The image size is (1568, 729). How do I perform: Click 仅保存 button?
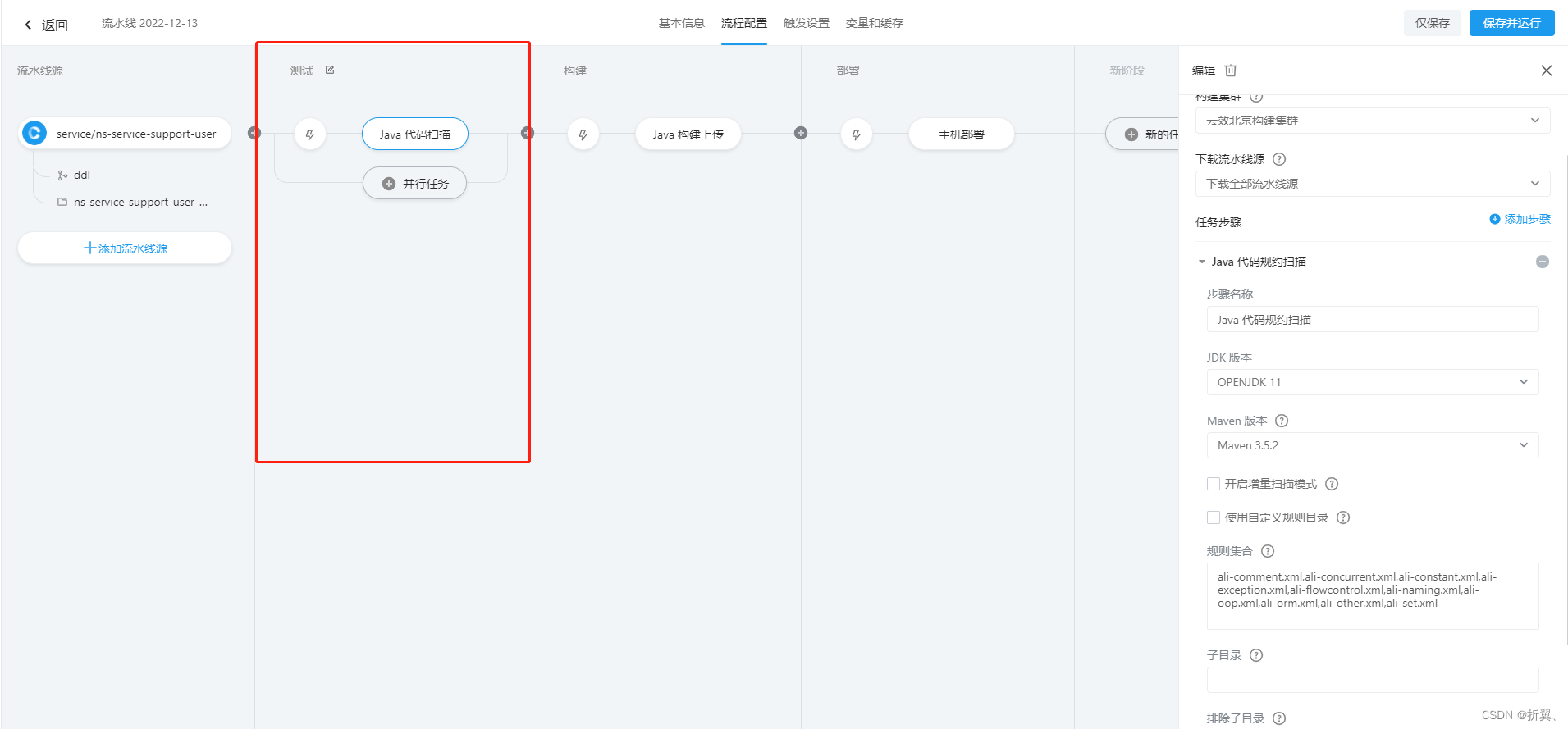click(1433, 23)
